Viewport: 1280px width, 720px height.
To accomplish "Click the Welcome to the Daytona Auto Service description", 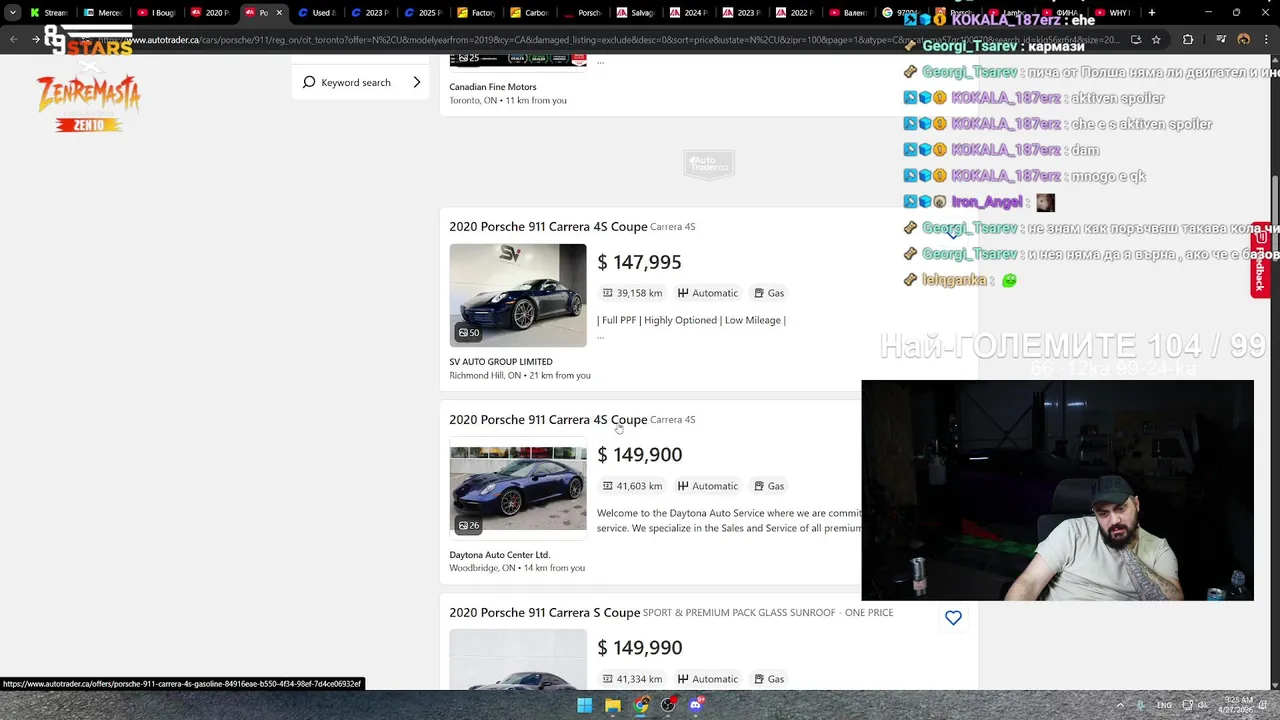I will pyautogui.click(x=729, y=520).
